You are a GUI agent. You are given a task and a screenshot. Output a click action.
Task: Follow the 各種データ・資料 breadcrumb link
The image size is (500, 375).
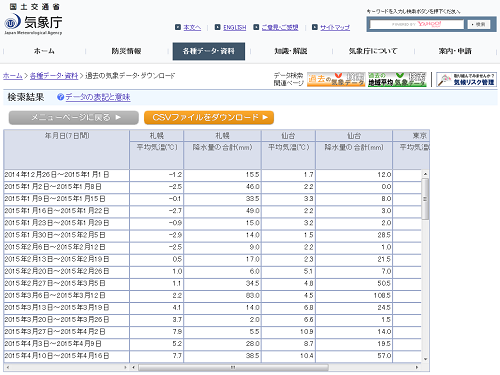(x=54, y=76)
